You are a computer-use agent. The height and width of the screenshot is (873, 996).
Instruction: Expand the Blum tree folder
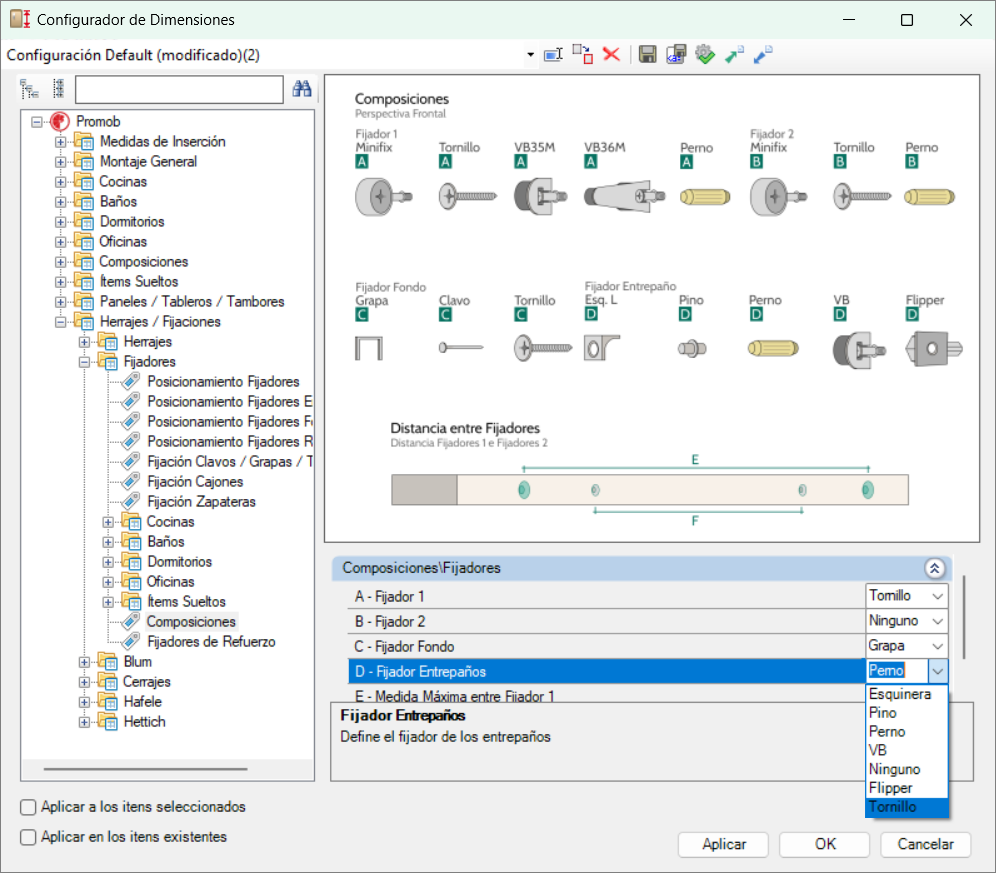[84, 662]
